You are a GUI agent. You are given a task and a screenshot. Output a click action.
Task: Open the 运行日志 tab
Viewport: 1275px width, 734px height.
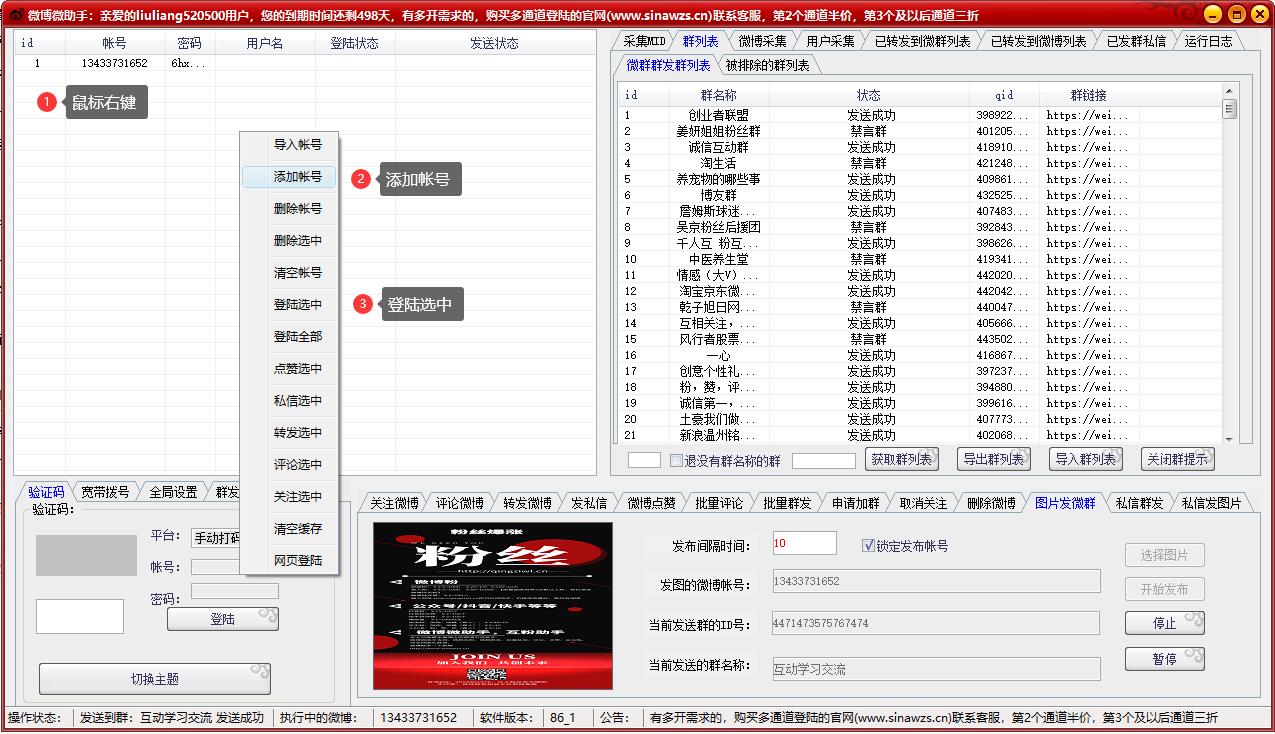coord(1208,41)
